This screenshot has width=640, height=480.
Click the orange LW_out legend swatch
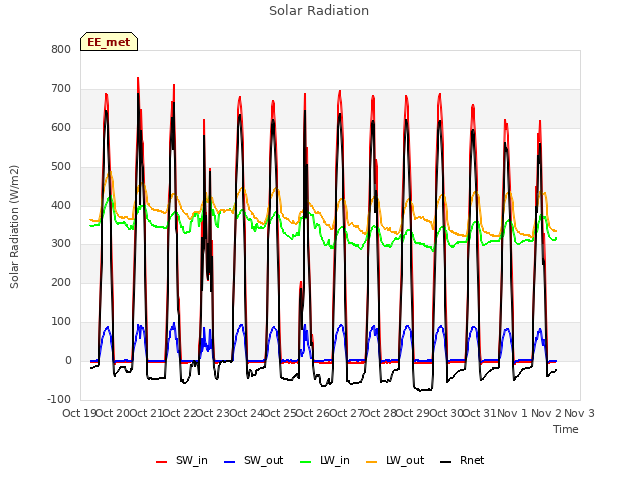coord(372,462)
